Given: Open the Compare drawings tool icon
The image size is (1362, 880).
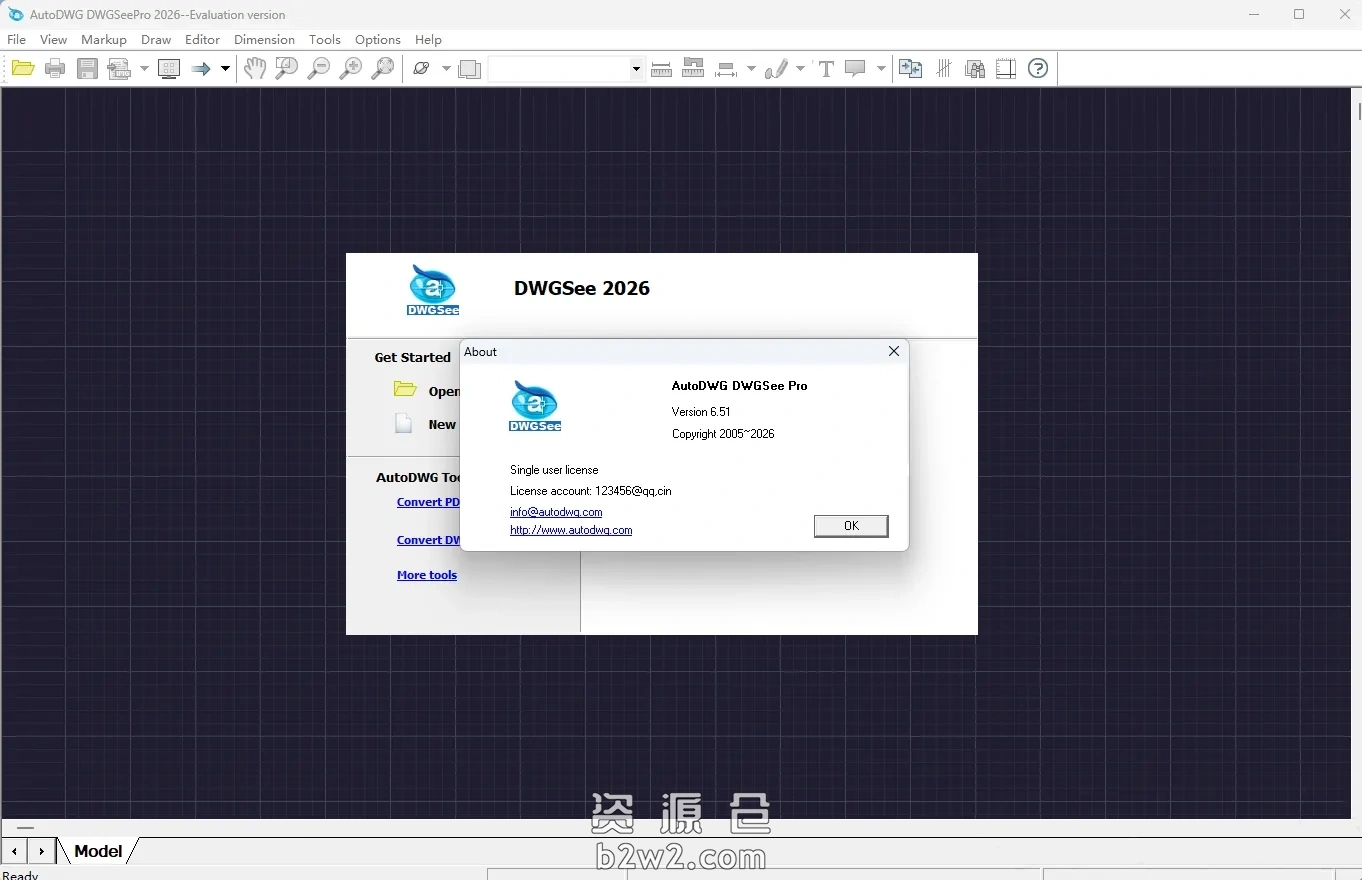Looking at the screenshot, I should [x=910, y=69].
